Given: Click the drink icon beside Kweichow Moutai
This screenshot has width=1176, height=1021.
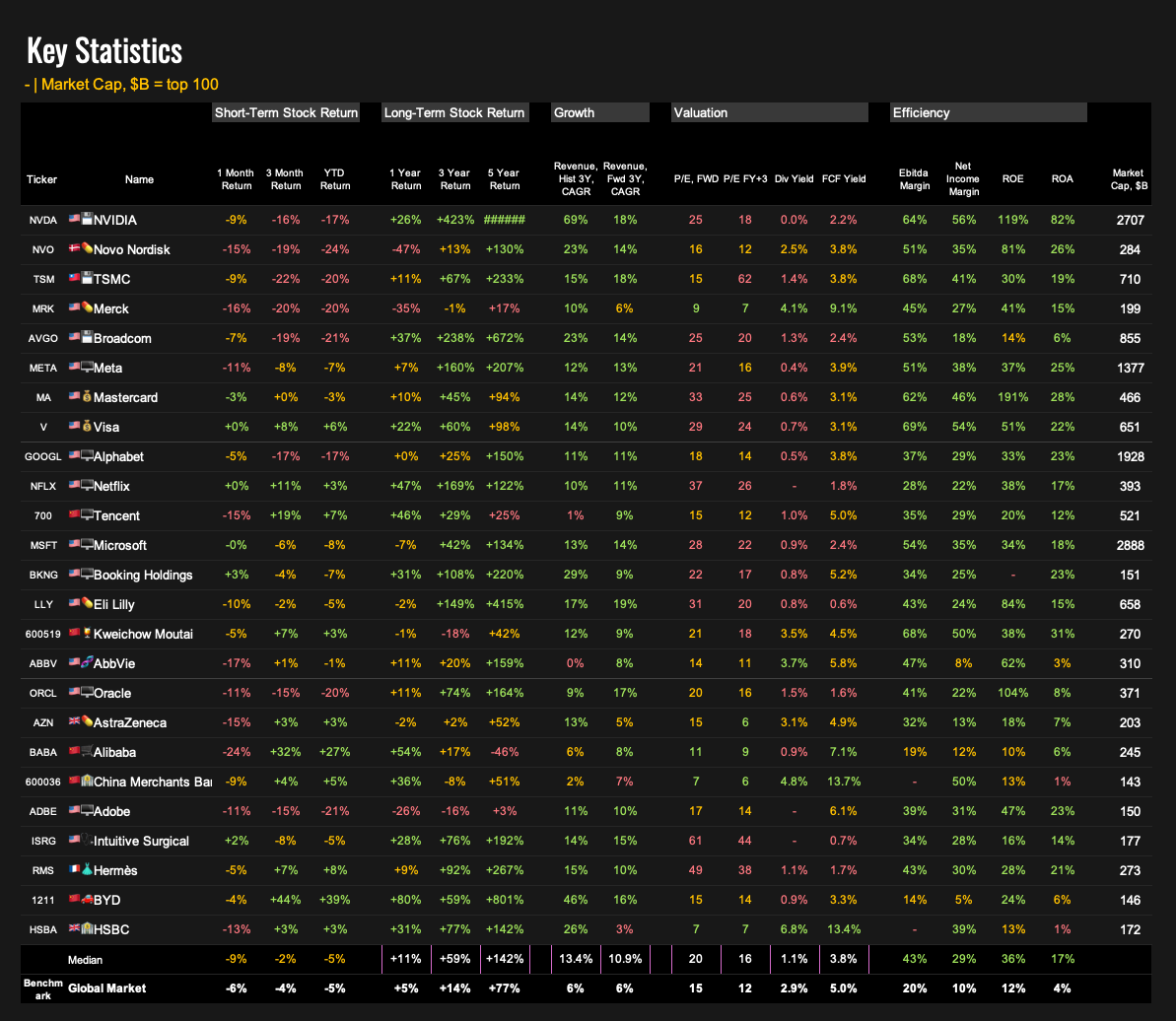Looking at the screenshot, I should 87,634.
